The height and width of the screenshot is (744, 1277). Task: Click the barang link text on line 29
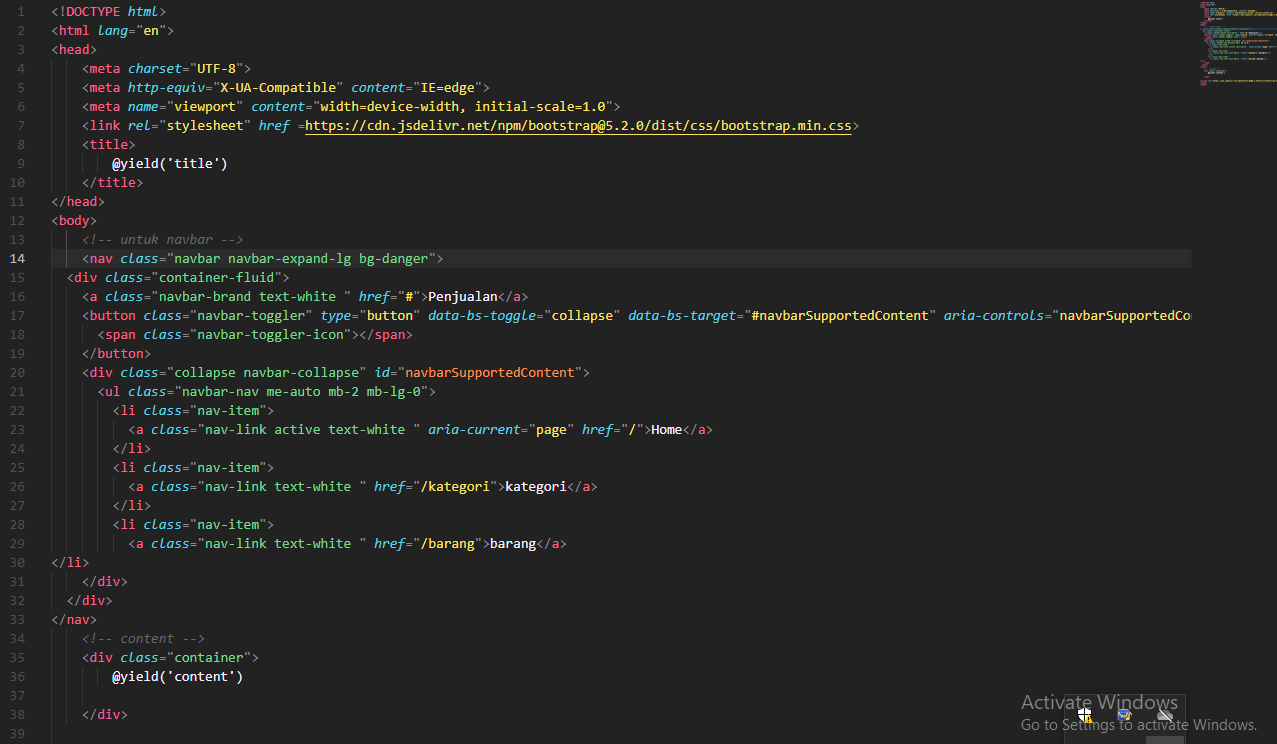coord(512,543)
